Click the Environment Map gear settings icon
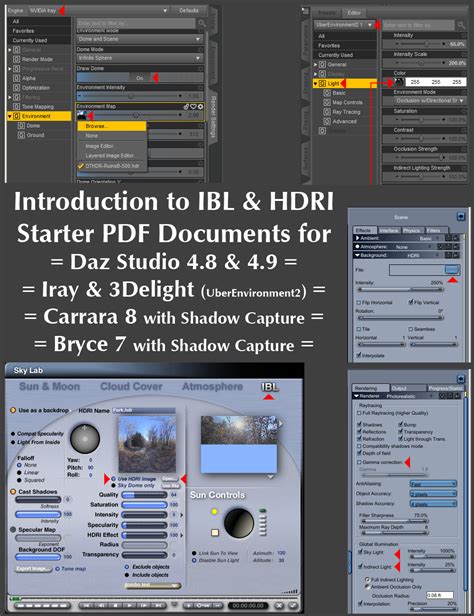The width and height of the screenshot is (474, 616). tap(200, 106)
